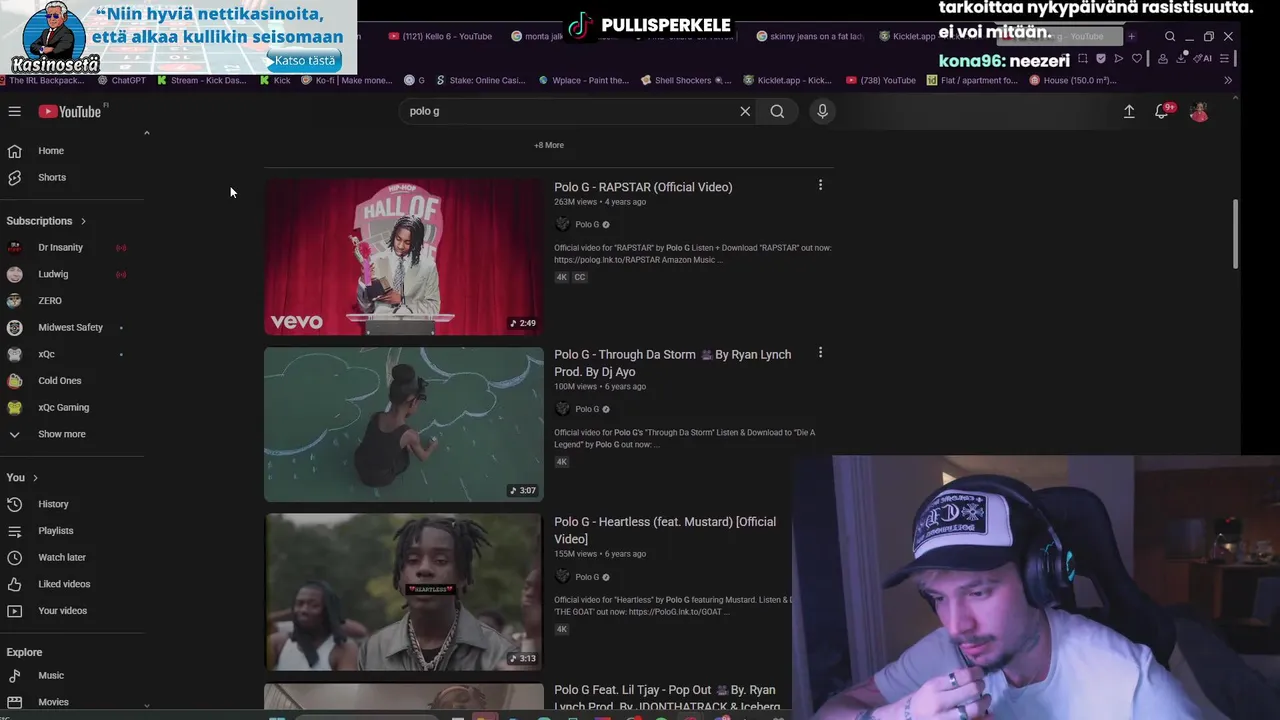Open Movies under Explore
The image size is (1280, 720).
point(52,702)
